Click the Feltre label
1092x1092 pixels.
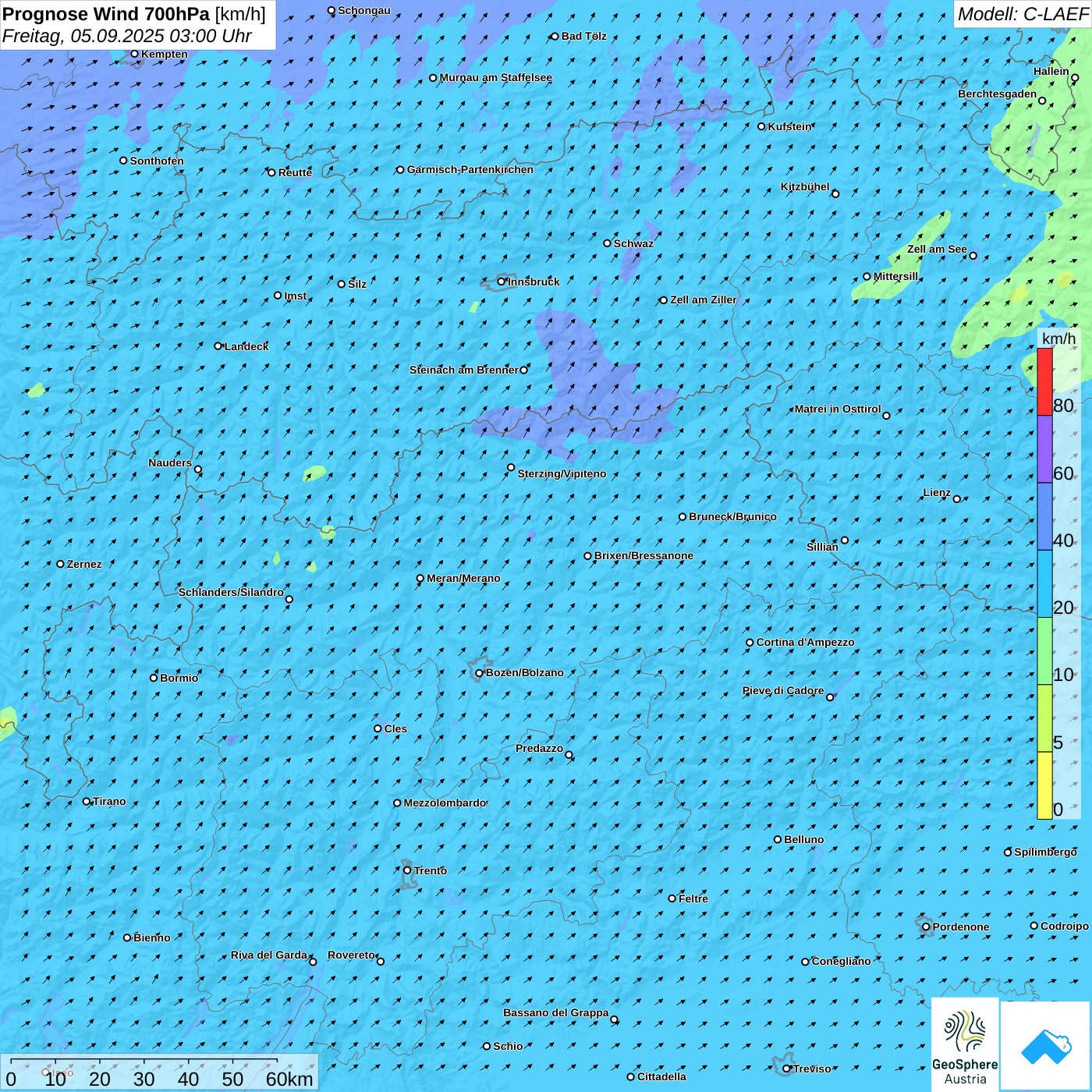point(693,899)
